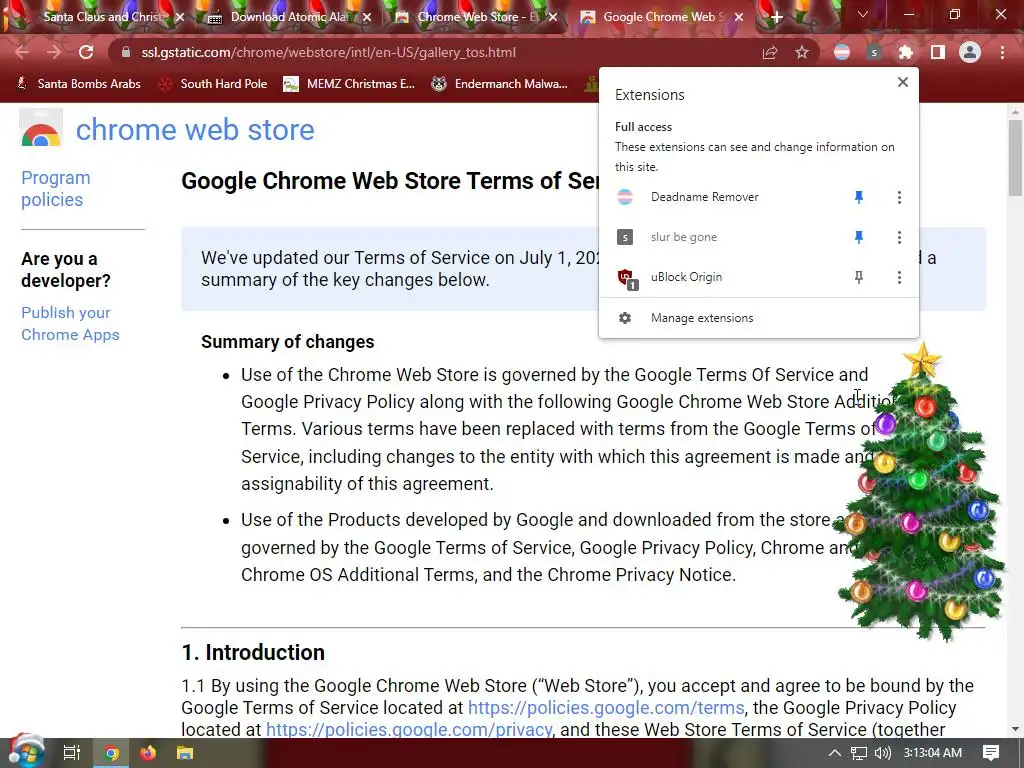Close the Extensions popup
The image size is (1024, 768).
903,82
